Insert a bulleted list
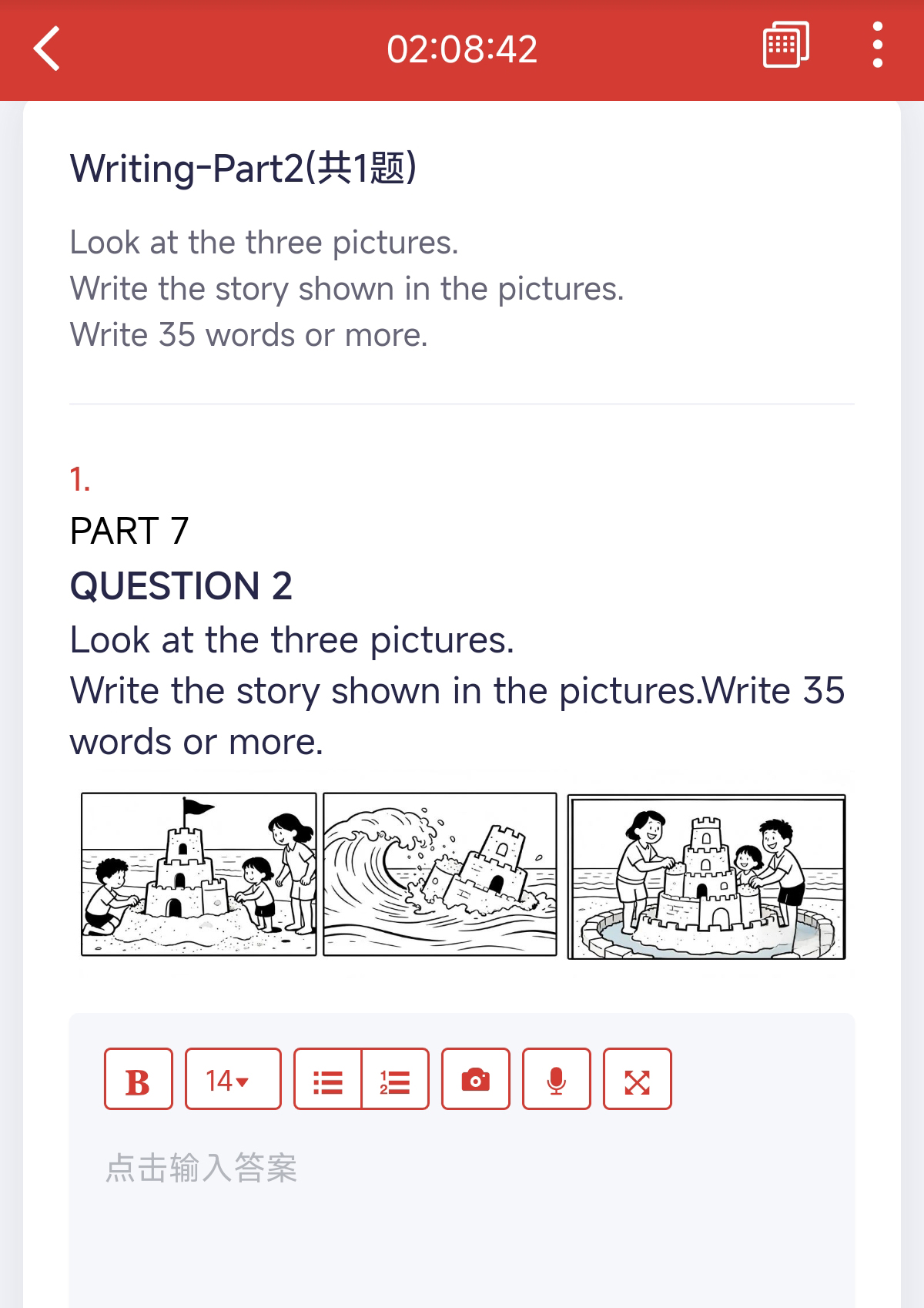The image size is (924, 1308). (328, 1079)
